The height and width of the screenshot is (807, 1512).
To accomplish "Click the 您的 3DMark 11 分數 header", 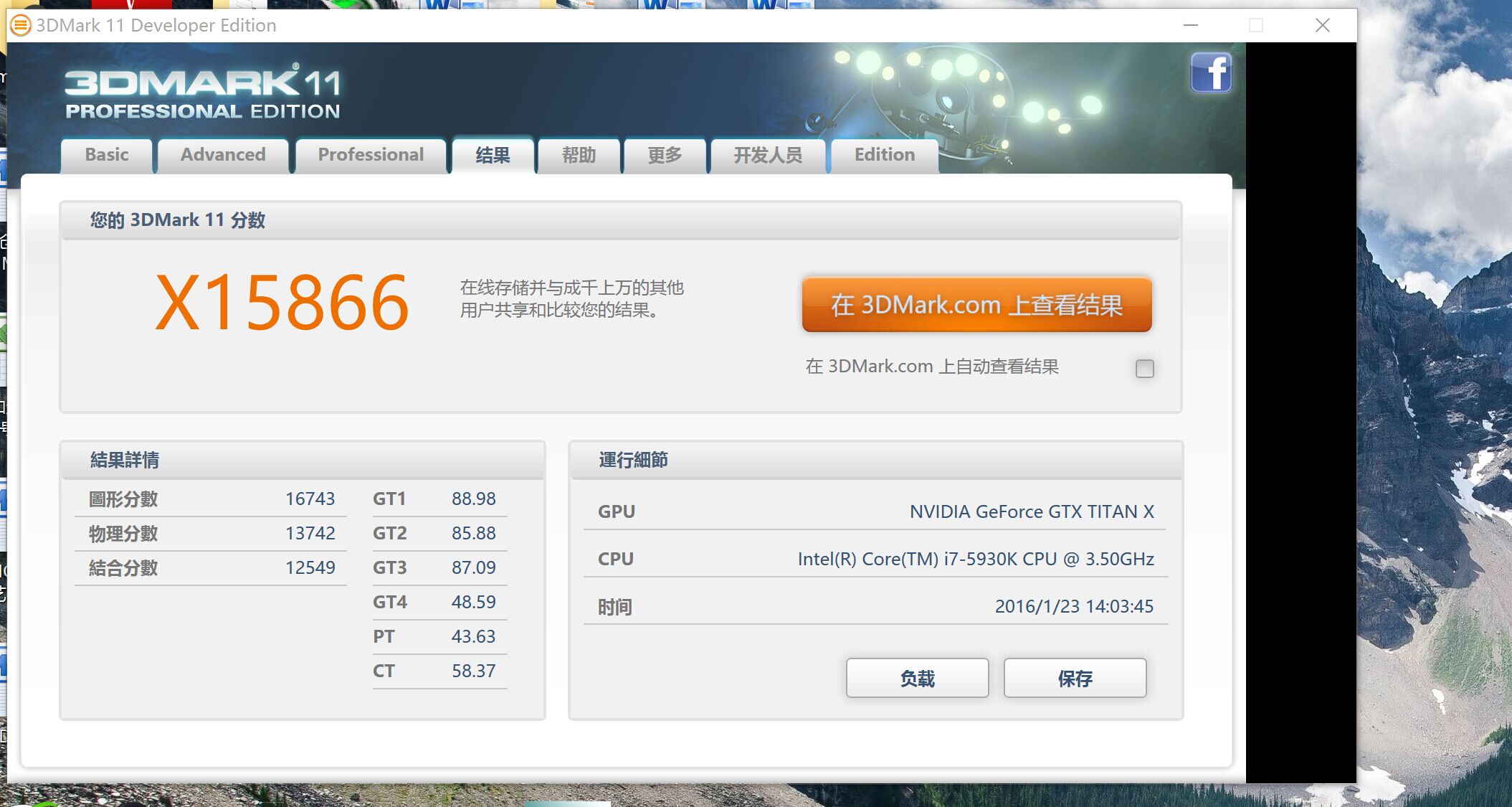I will [x=621, y=220].
